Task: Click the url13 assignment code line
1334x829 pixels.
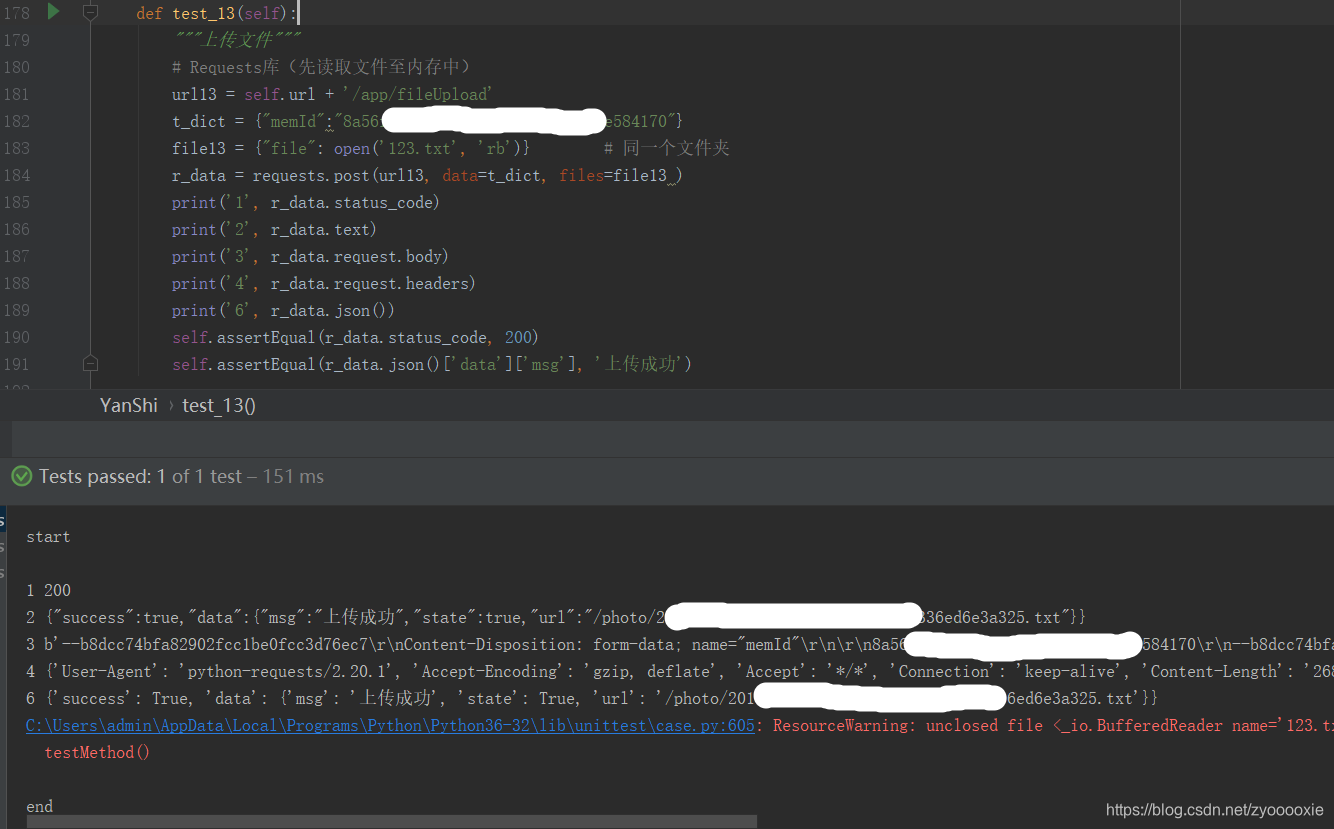Action: pyautogui.click(x=331, y=94)
